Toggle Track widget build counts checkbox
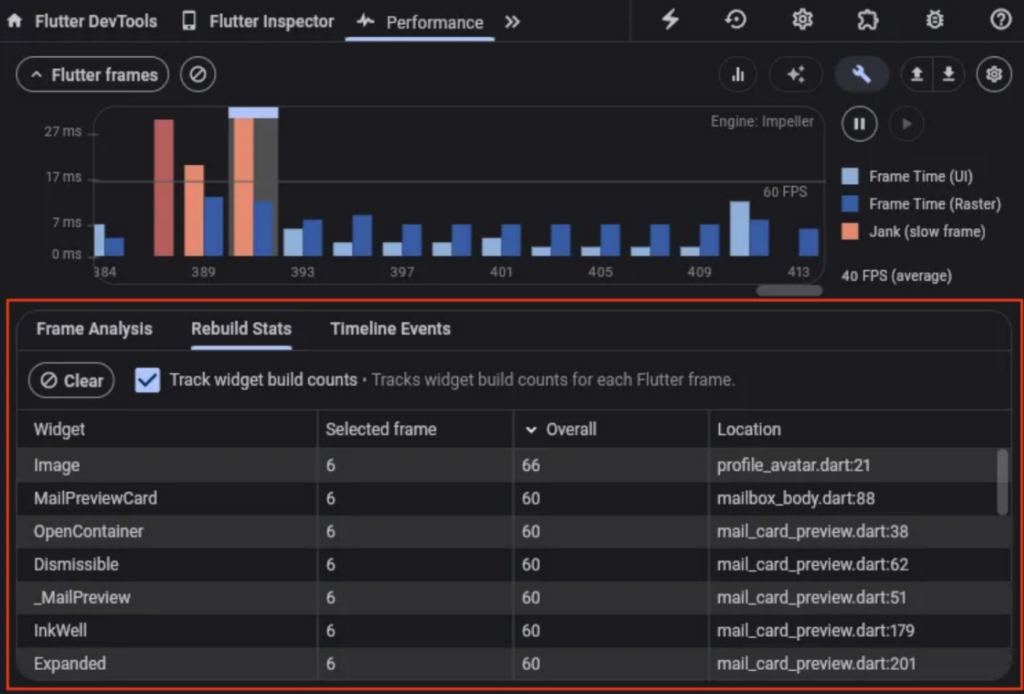The image size is (1024, 694). (x=148, y=380)
